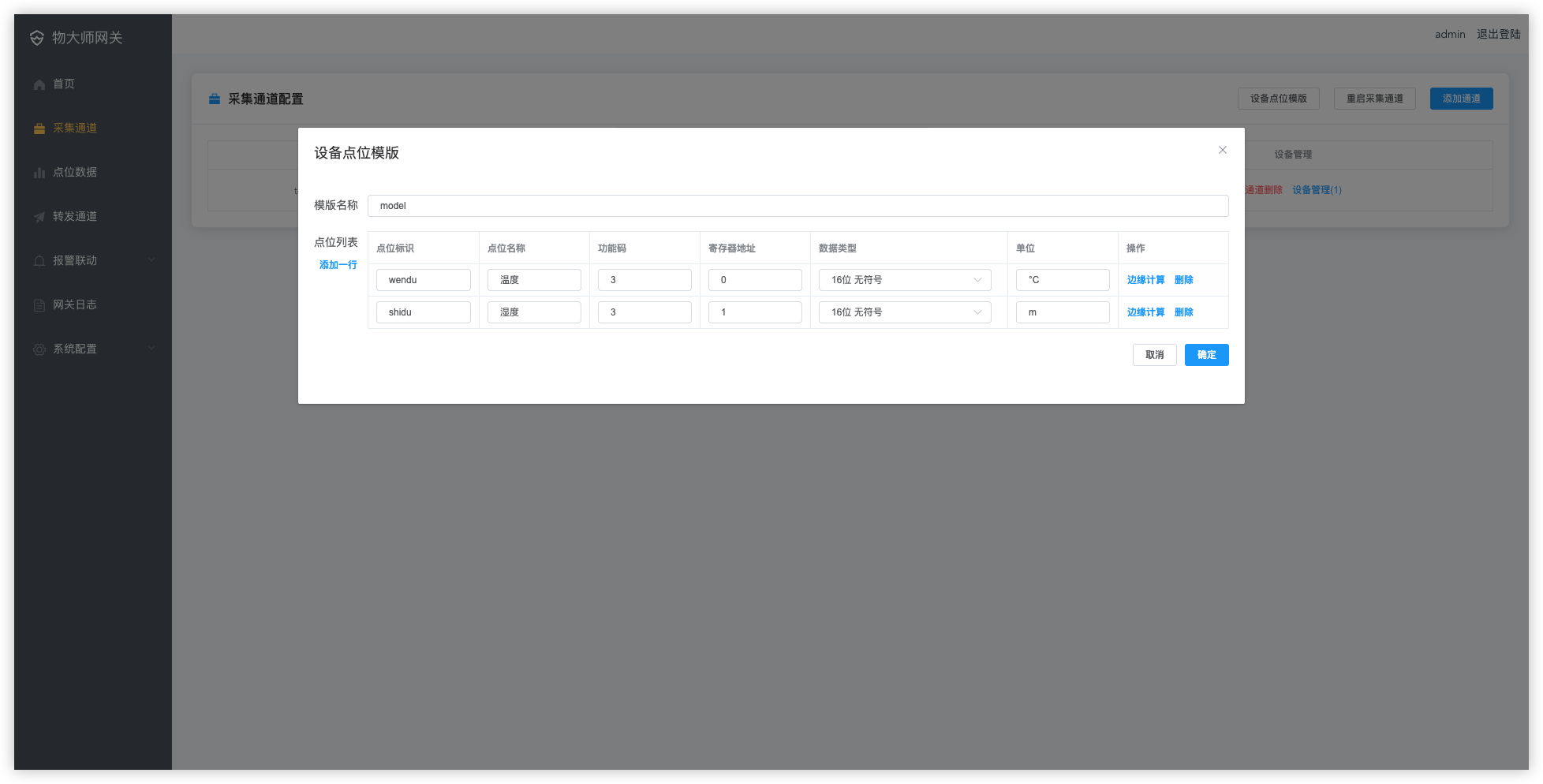The height and width of the screenshot is (784, 1543).
Task: Click the bar chart icon for 点位数据
Action: tap(39, 173)
